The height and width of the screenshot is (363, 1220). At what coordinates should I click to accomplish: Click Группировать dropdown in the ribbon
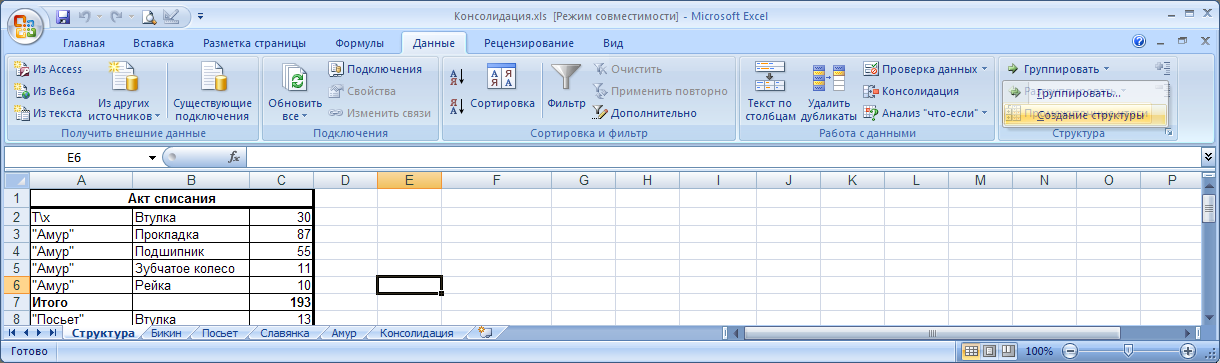pos(1058,69)
